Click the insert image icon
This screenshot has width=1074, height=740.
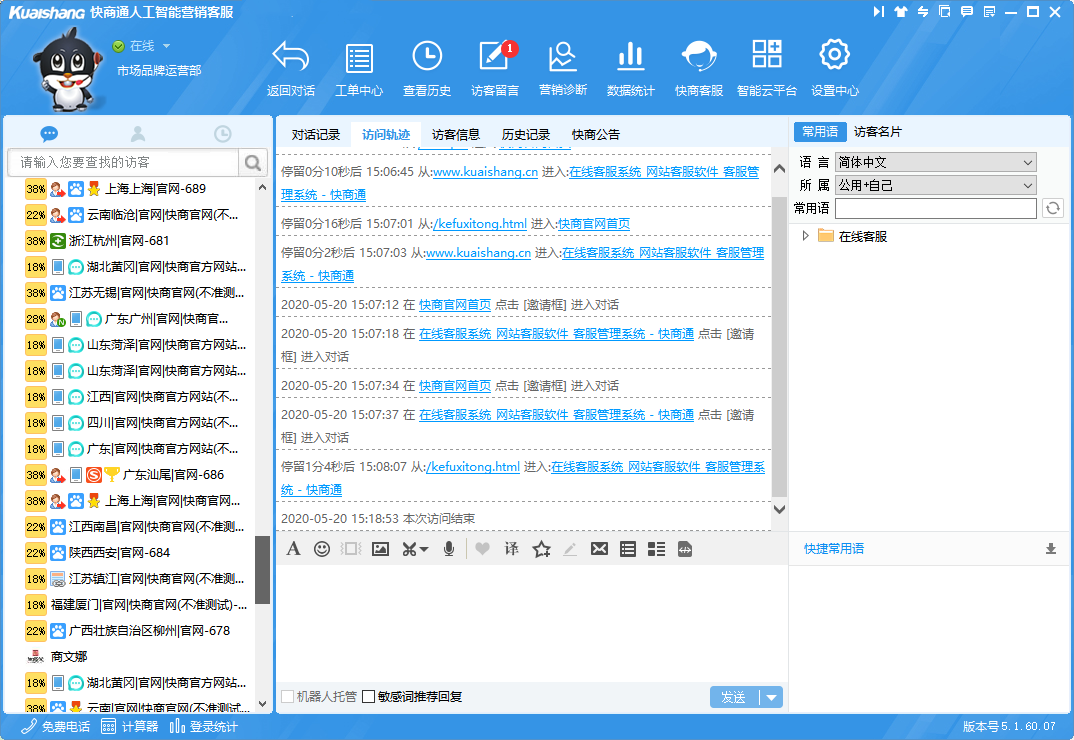[x=380, y=549]
